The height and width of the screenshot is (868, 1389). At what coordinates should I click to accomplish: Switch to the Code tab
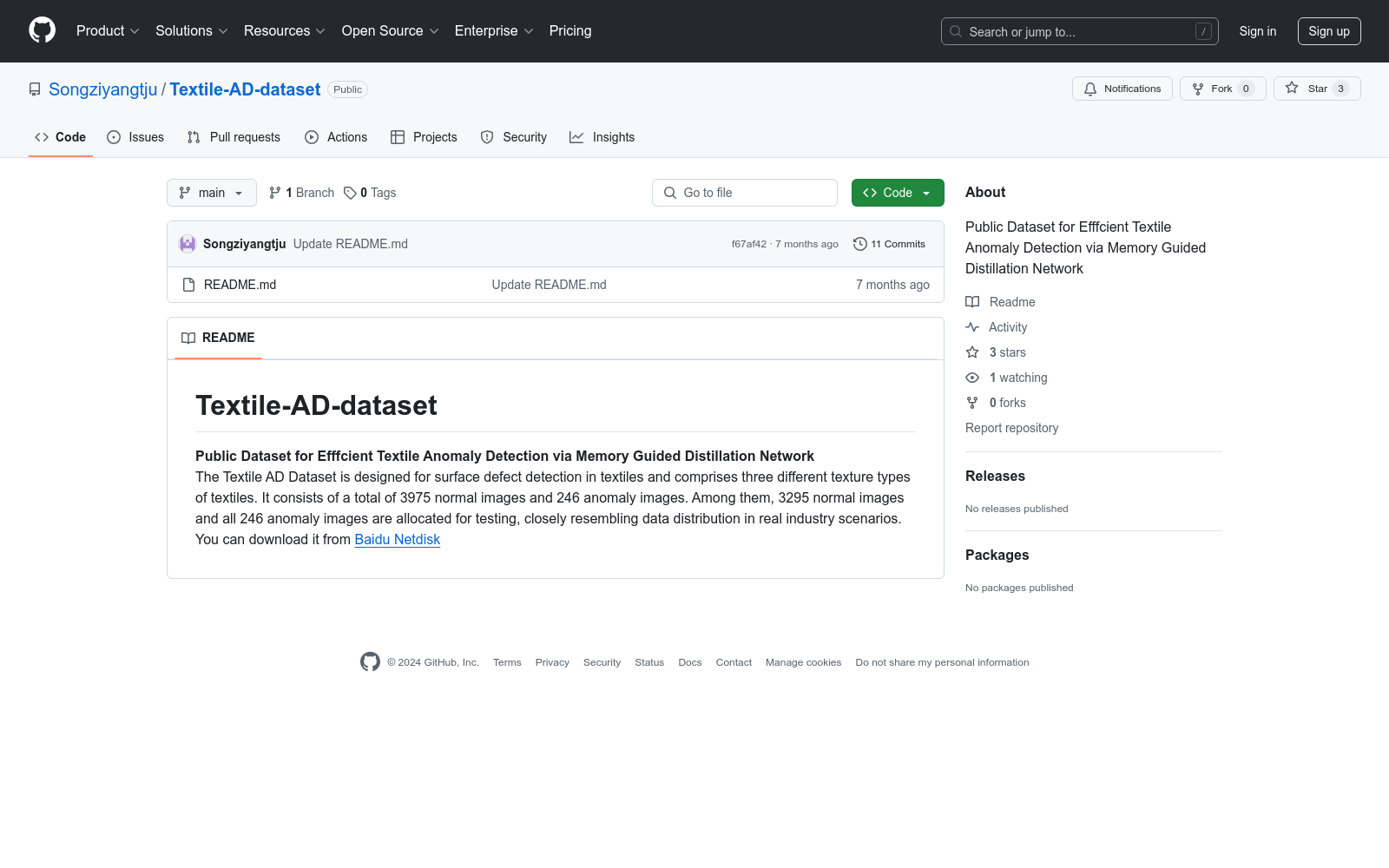coord(61,137)
